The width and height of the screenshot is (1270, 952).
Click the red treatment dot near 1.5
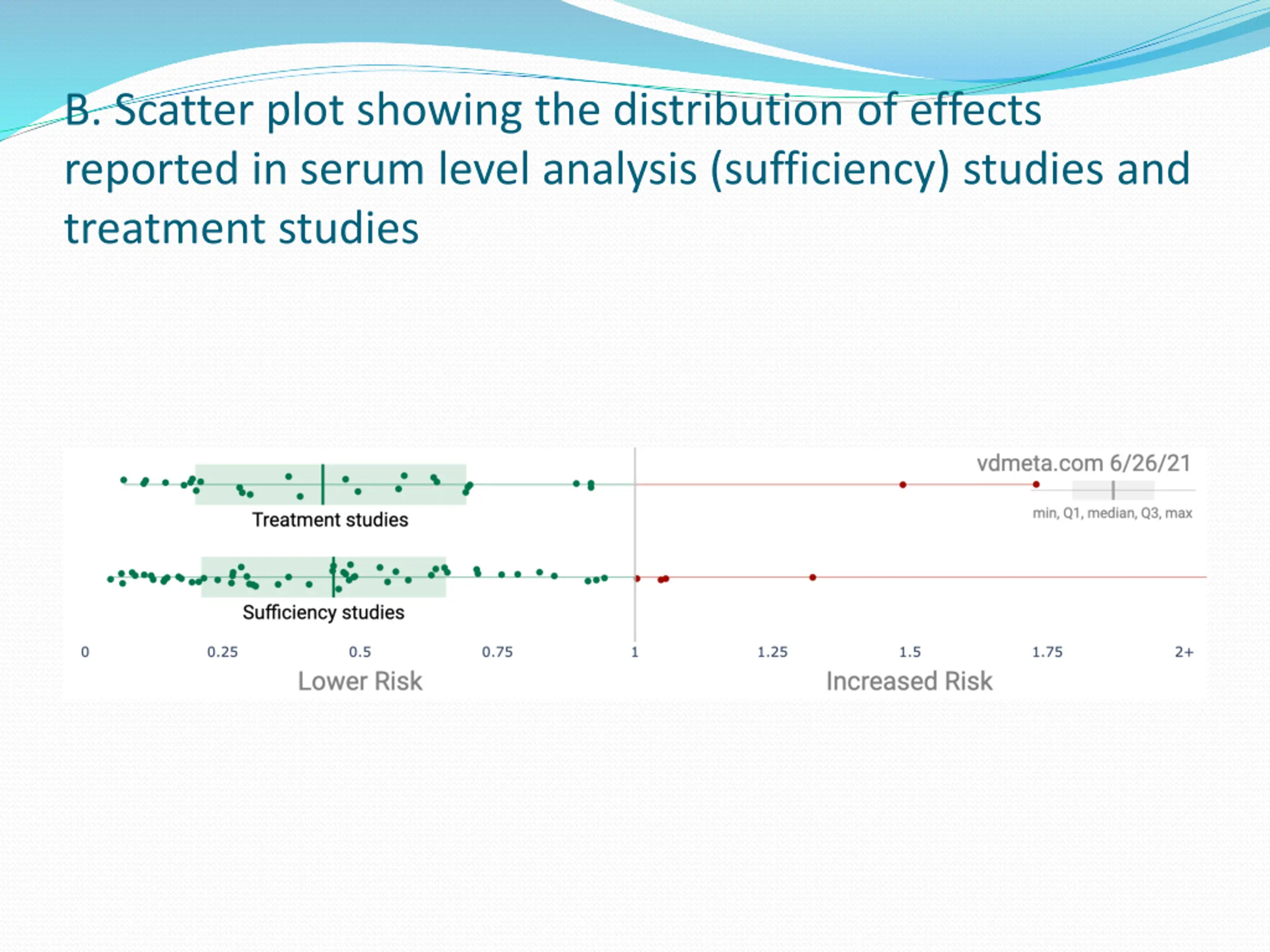(x=902, y=485)
